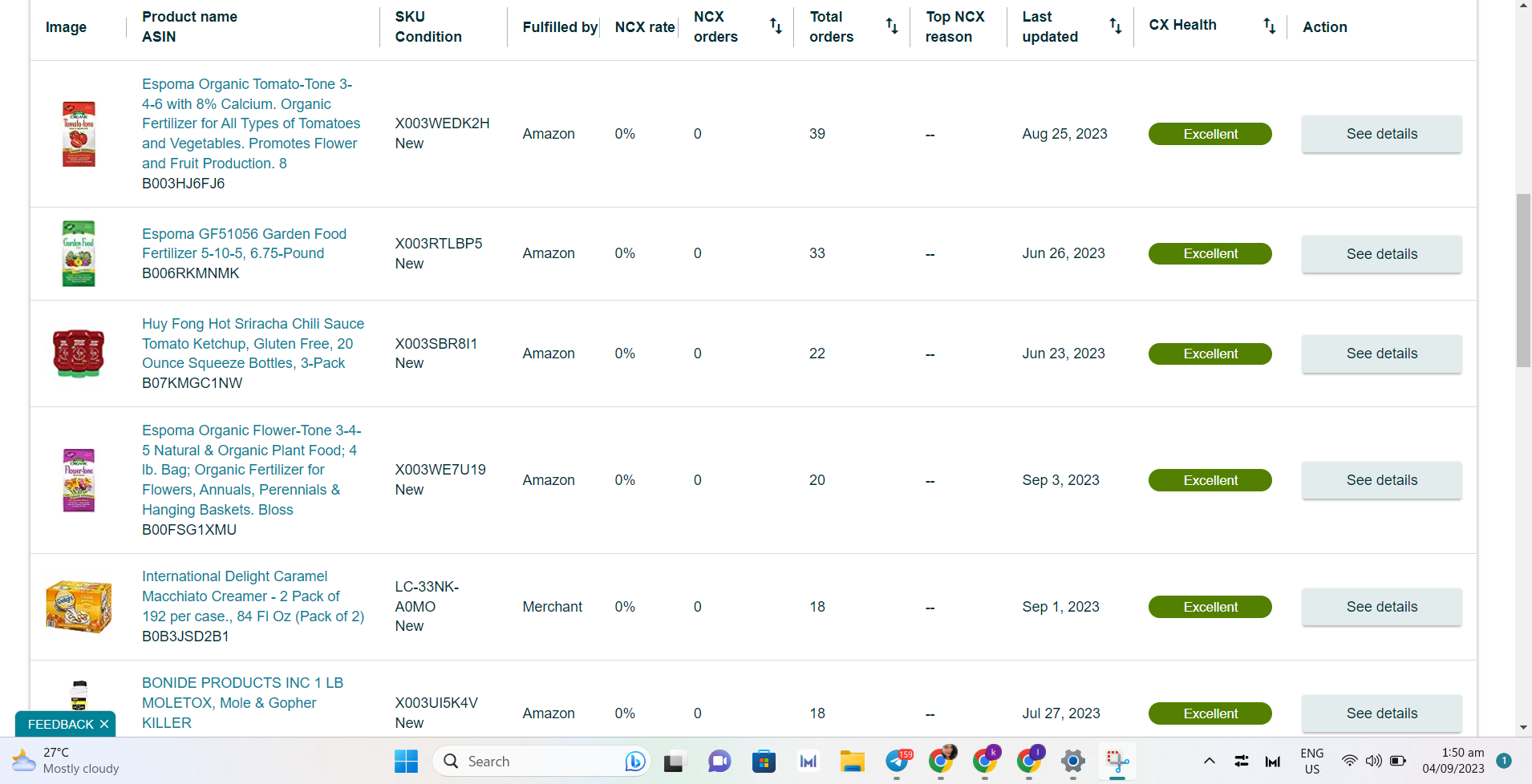1532x784 pixels.
Task: Click the page's vertical scrollbar thumb
Action: tap(1523, 281)
